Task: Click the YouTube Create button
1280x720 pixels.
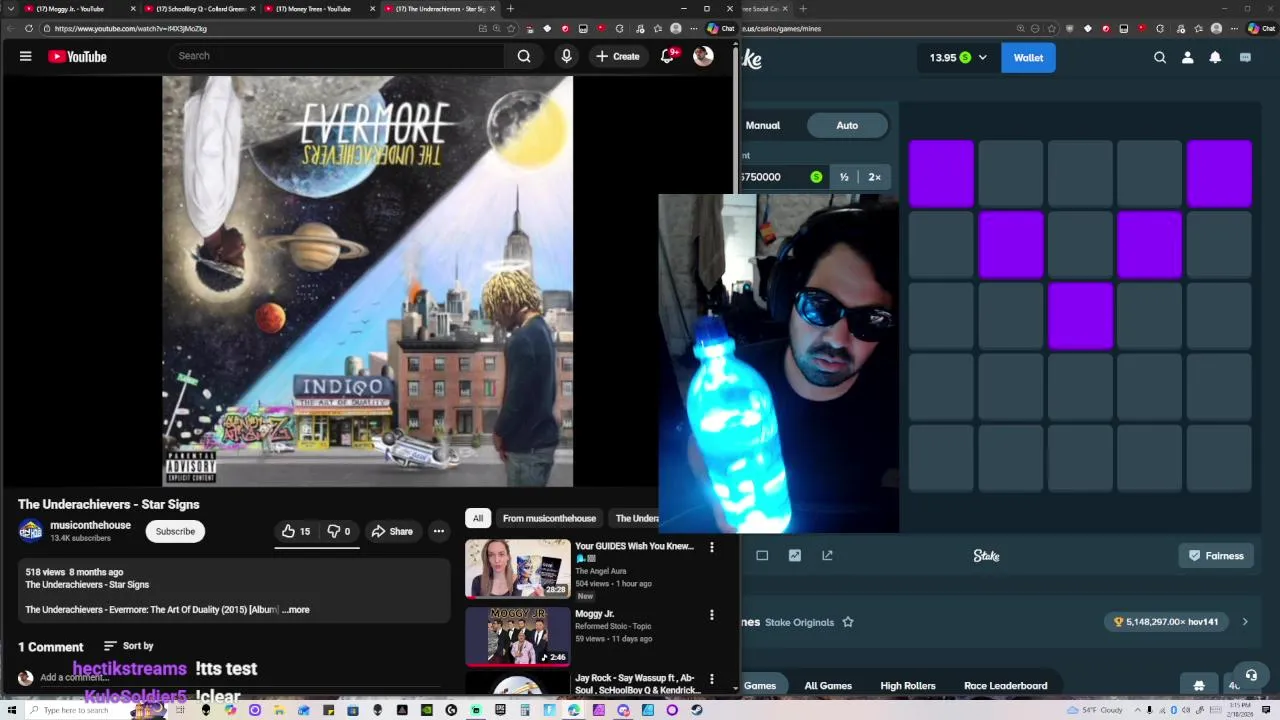Action: pos(618,56)
